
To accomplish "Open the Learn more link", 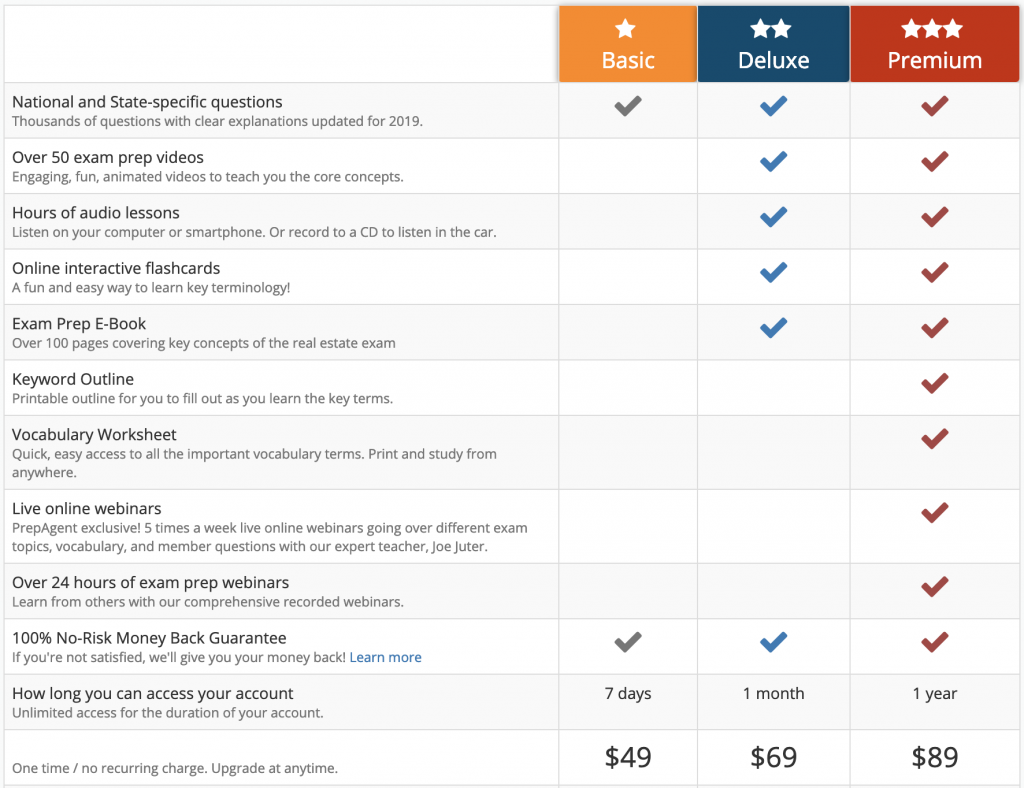I will click(385, 657).
